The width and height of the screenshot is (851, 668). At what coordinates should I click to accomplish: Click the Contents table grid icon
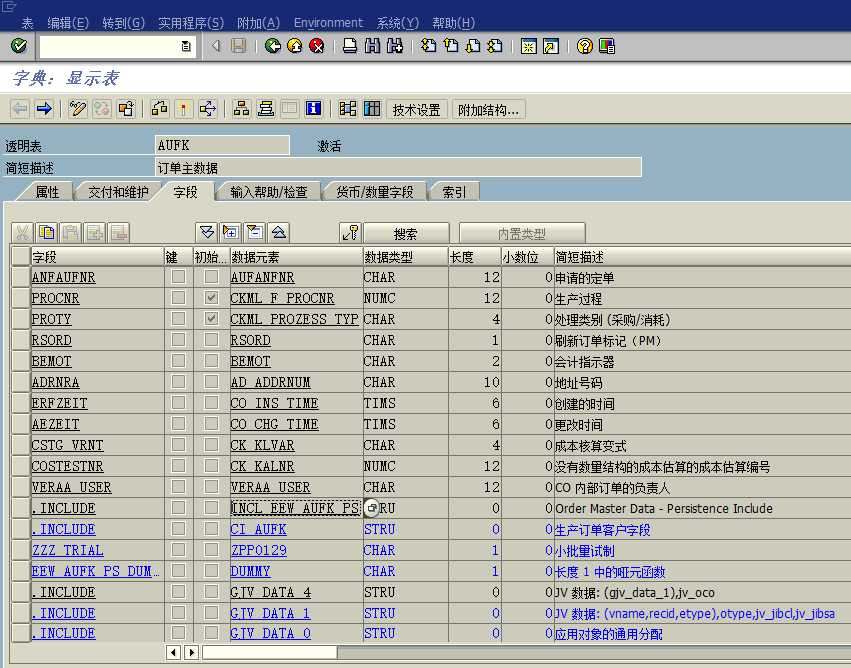coord(372,109)
